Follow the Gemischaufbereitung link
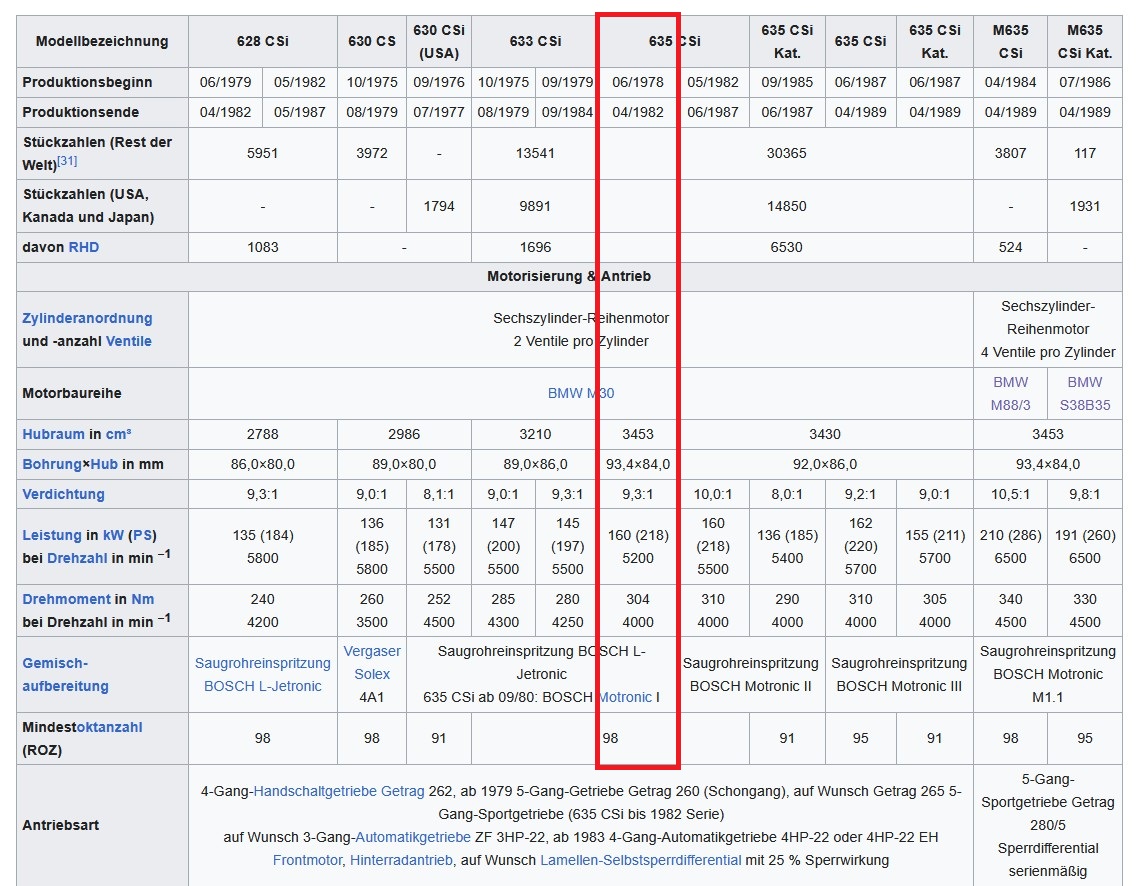The height and width of the screenshot is (886, 1141). 65,675
